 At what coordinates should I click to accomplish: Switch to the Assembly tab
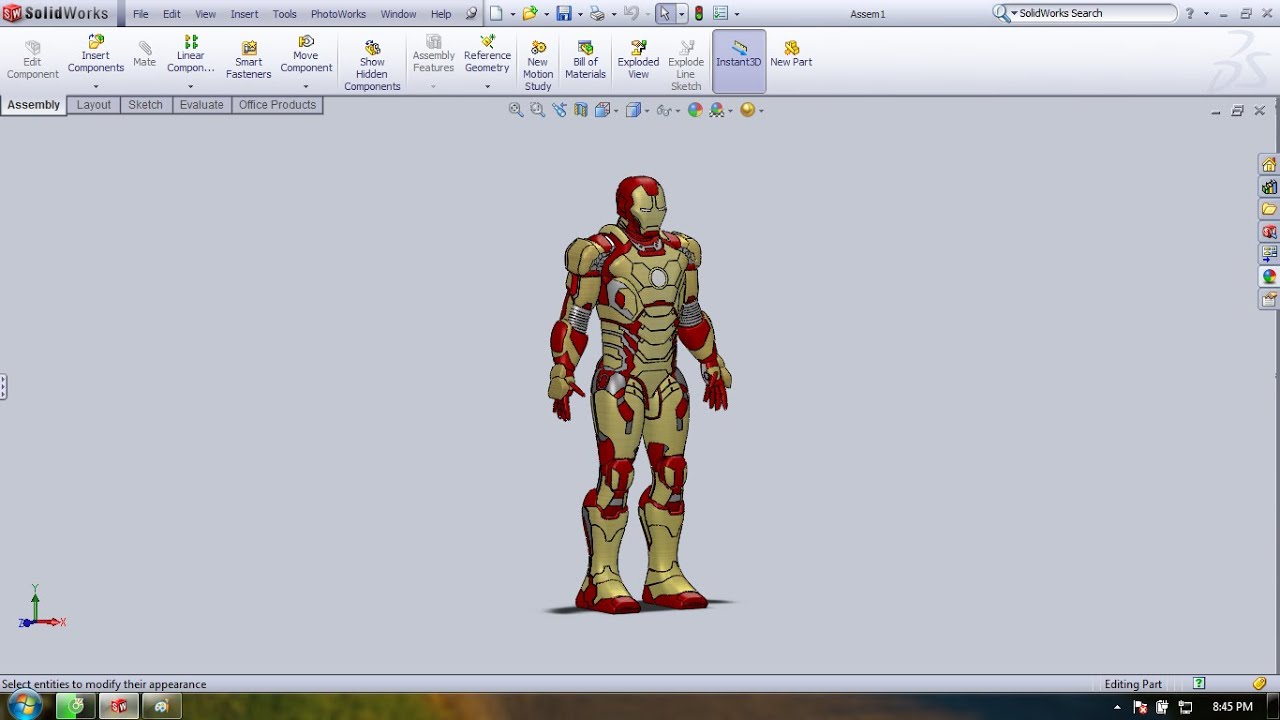(34, 105)
